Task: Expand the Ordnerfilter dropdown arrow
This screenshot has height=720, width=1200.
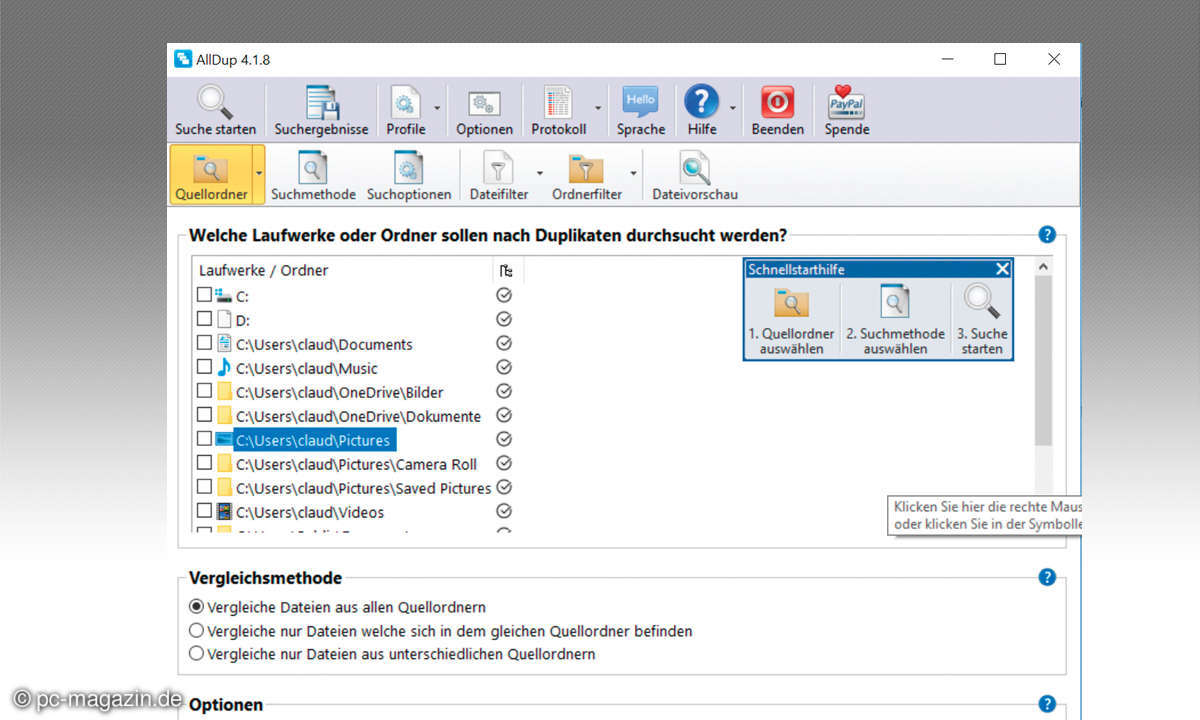Action: [633, 172]
